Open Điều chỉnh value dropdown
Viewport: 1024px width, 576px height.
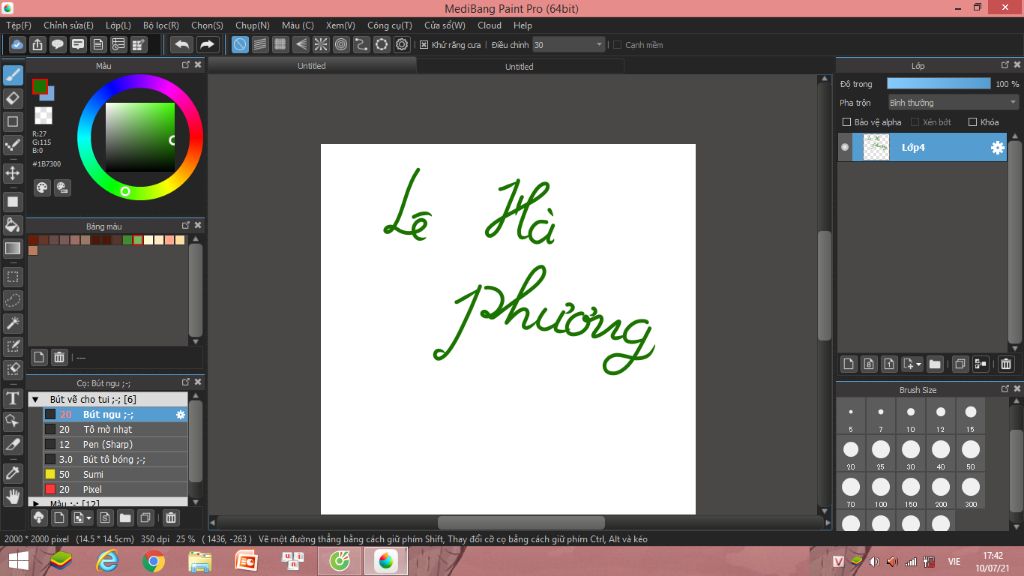tap(599, 44)
